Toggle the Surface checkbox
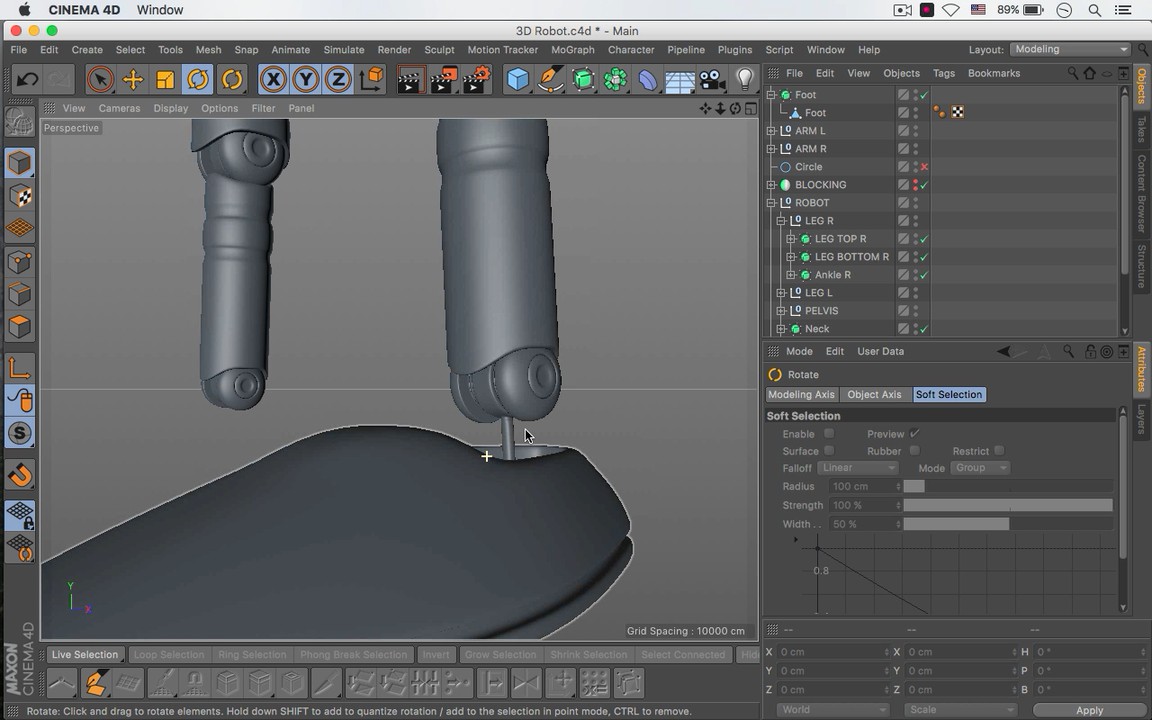This screenshot has height=720, width=1152. click(829, 451)
